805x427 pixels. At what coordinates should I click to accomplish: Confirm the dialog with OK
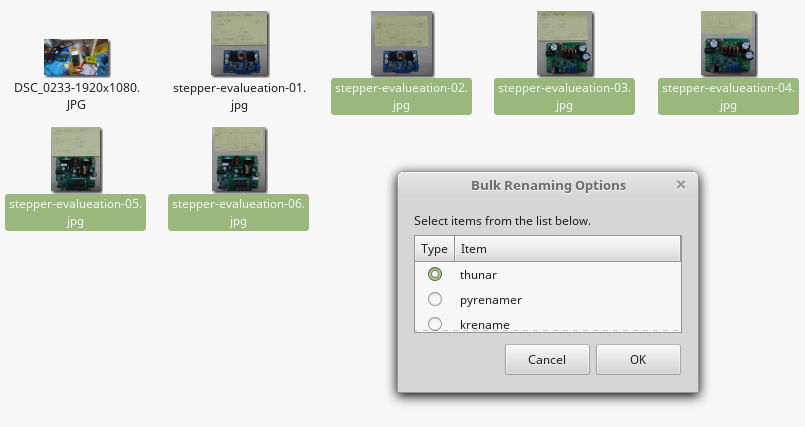click(638, 360)
